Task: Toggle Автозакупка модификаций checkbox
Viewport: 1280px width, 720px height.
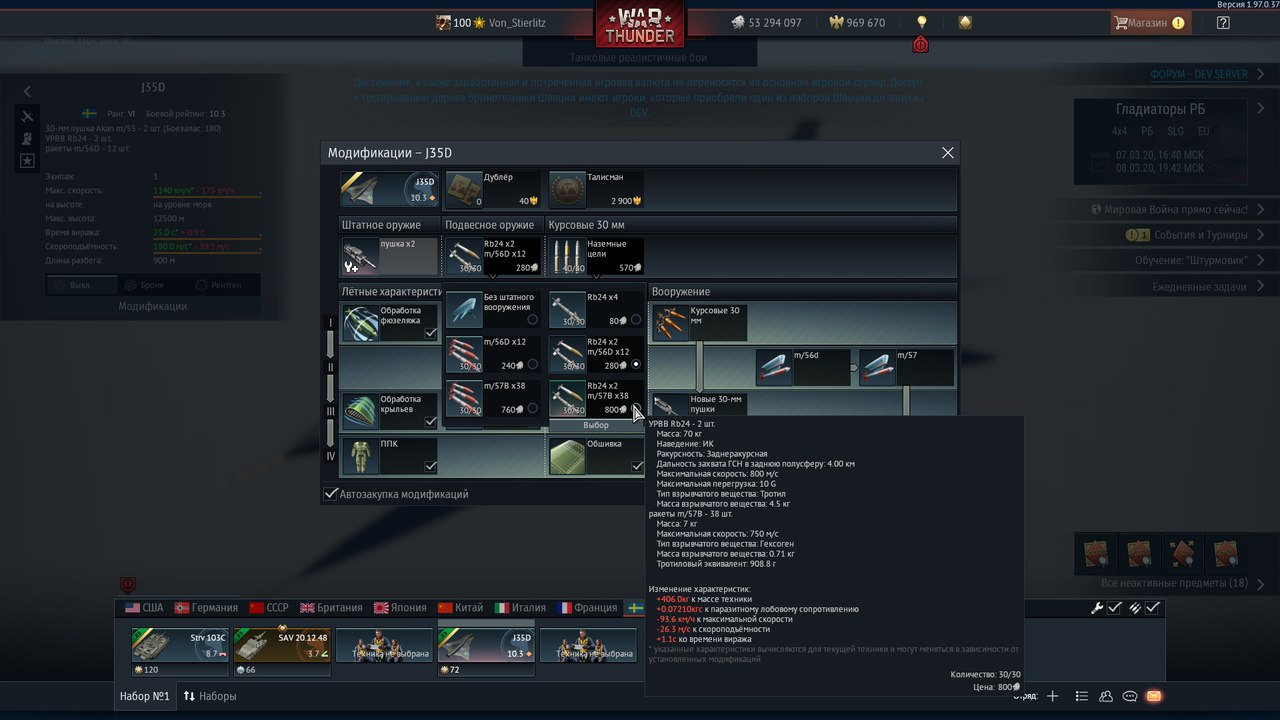Action: (331, 494)
